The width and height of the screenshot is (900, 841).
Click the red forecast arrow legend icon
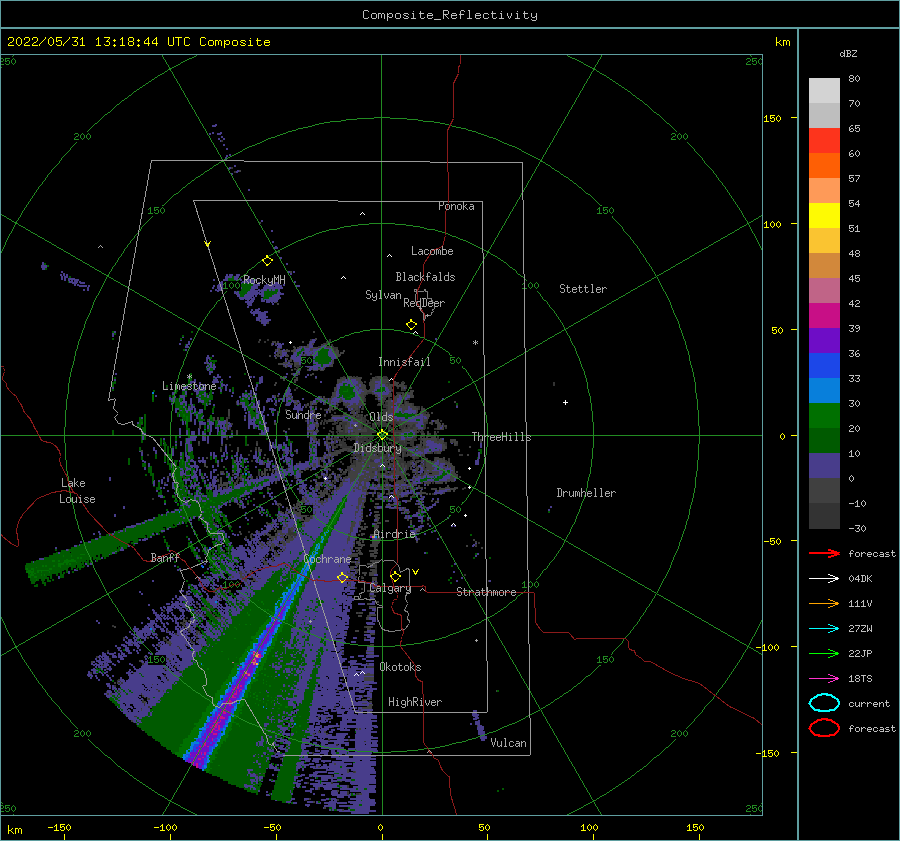(824, 553)
